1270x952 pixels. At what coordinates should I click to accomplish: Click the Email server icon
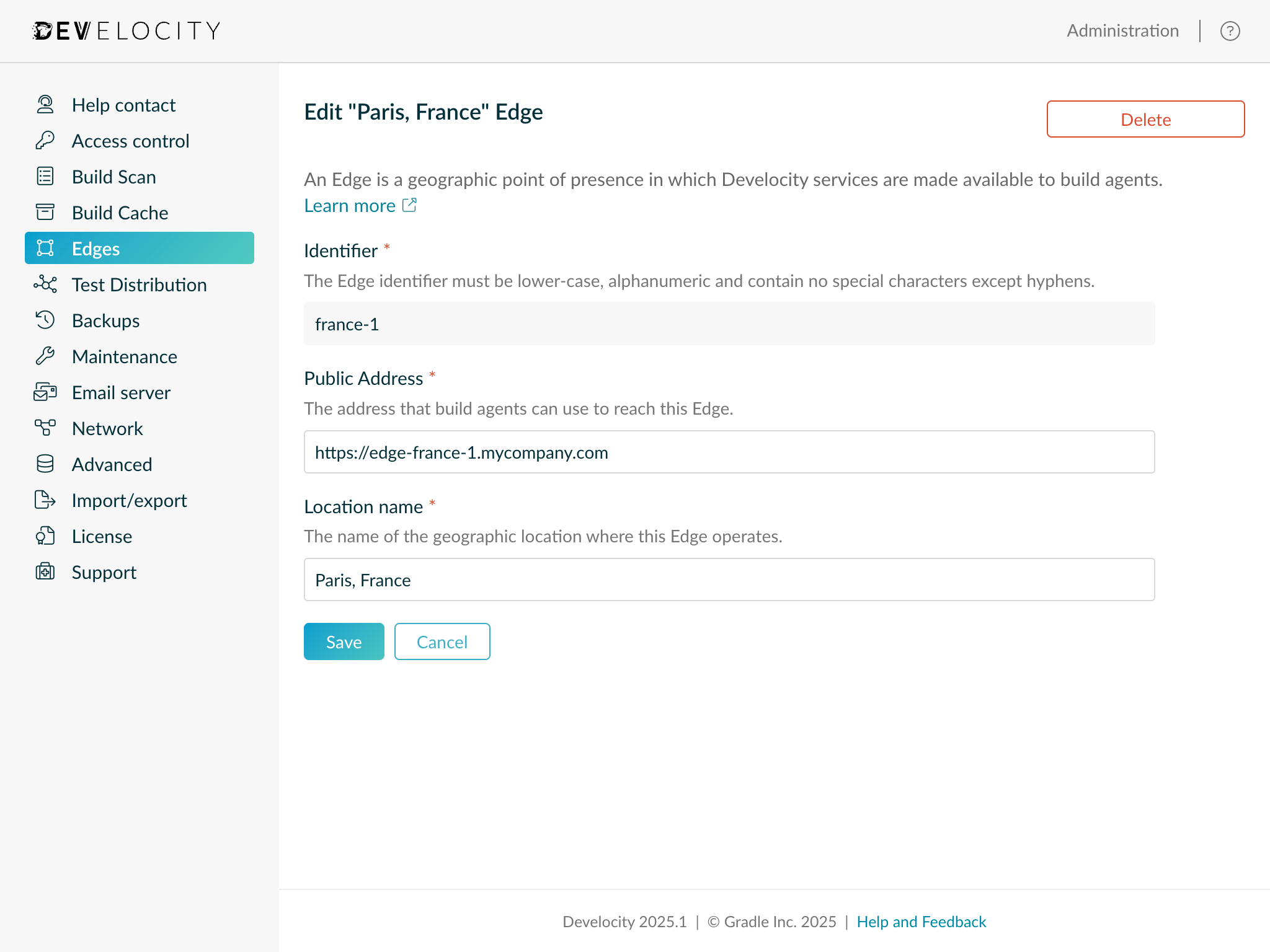[45, 392]
